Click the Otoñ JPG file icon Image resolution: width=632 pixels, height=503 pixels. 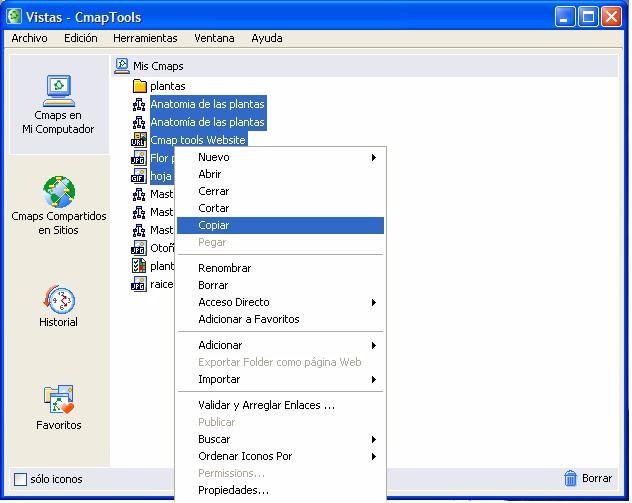tap(139, 248)
